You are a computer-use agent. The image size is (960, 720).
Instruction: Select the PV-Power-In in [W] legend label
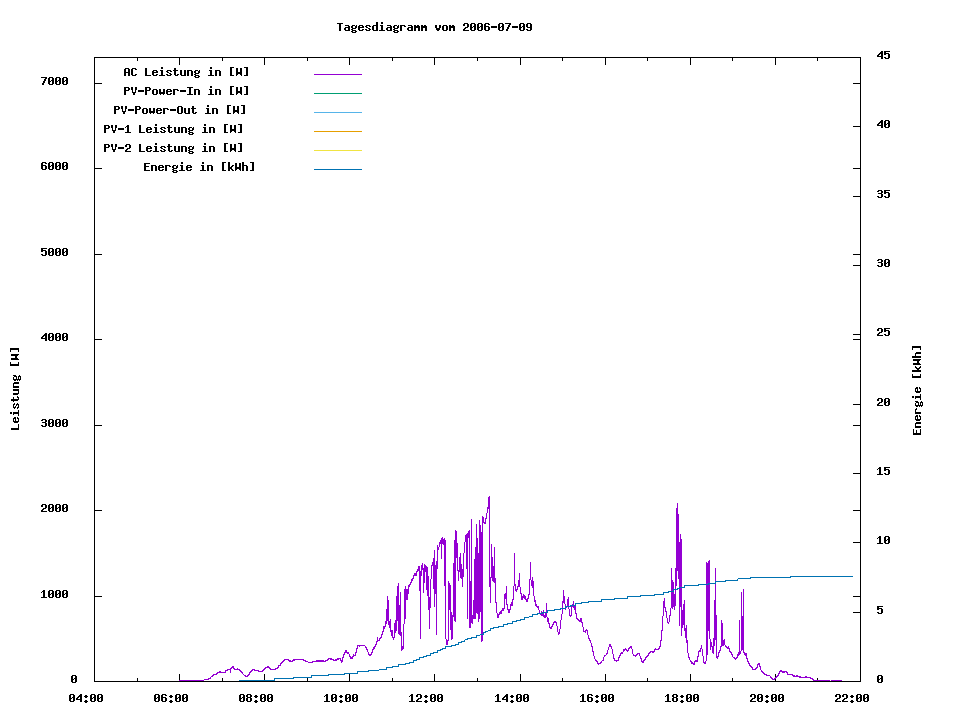[x=186, y=91]
